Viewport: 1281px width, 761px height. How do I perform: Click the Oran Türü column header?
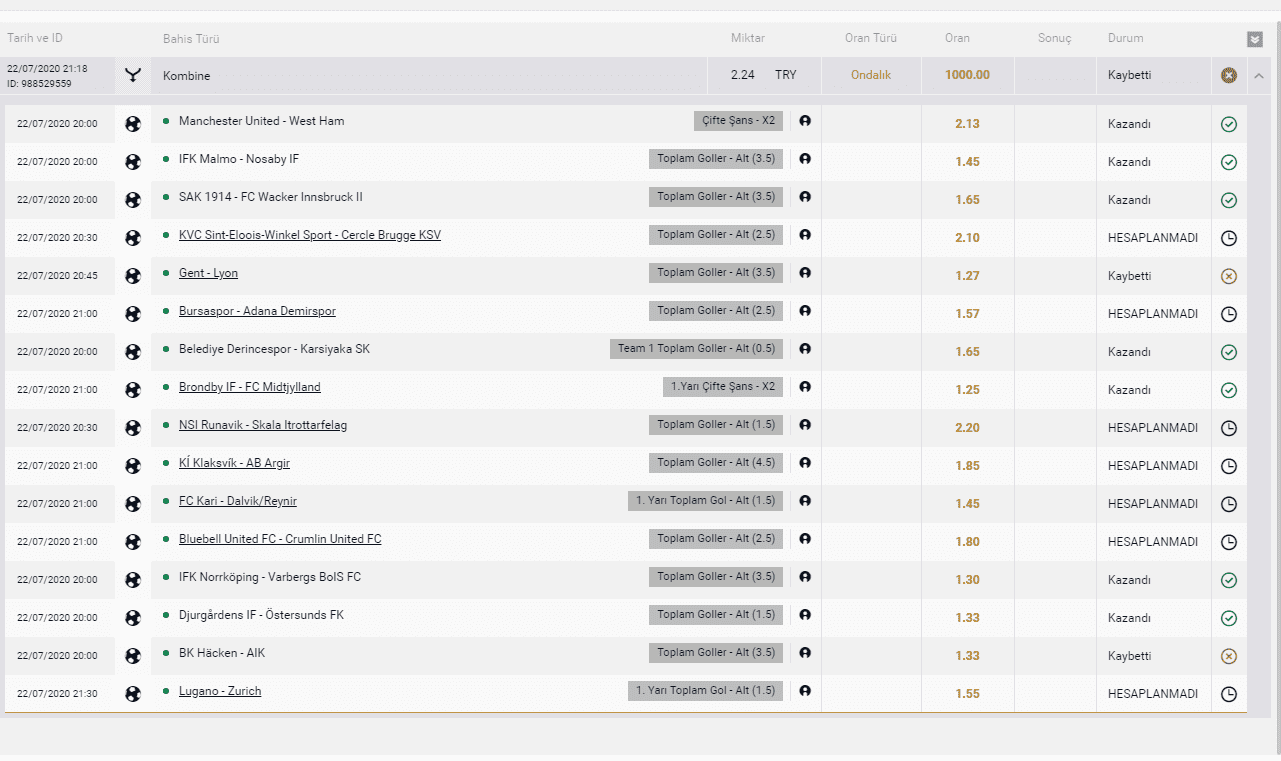[871, 38]
